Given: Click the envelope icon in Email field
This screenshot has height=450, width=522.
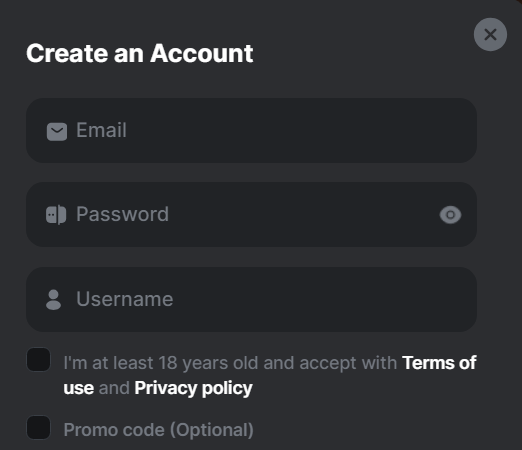Looking at the screenshot, I should point(57,132).
